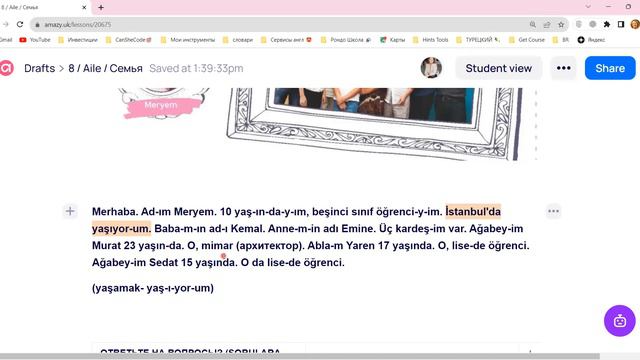
Task: Open the Hints Tools bookmark folder
Action: [x=431, y=40]
